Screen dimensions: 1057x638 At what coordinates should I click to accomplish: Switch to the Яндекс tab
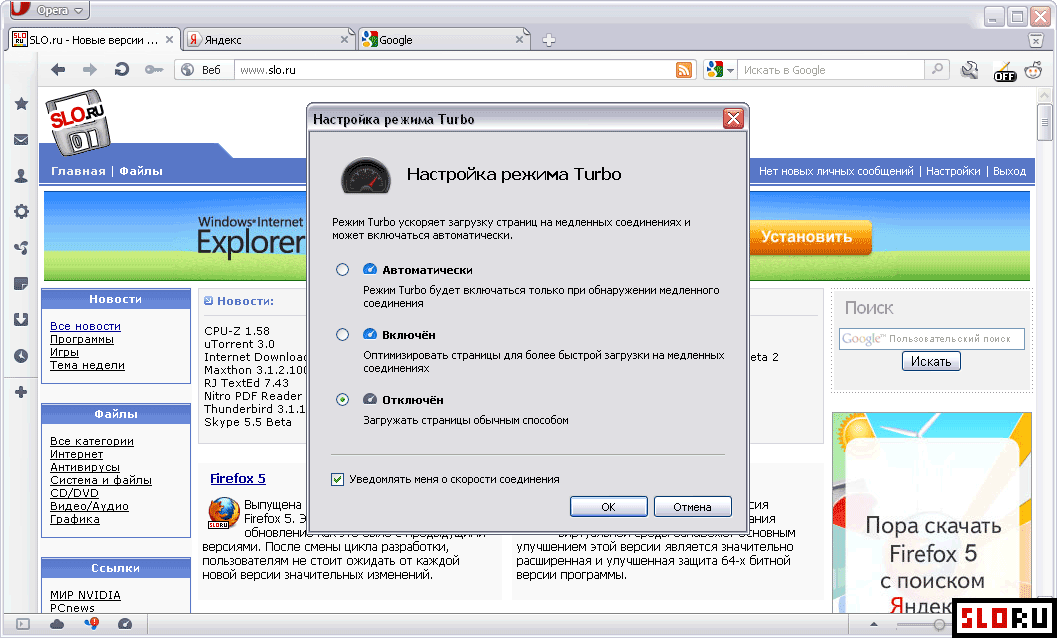point(270,40)
